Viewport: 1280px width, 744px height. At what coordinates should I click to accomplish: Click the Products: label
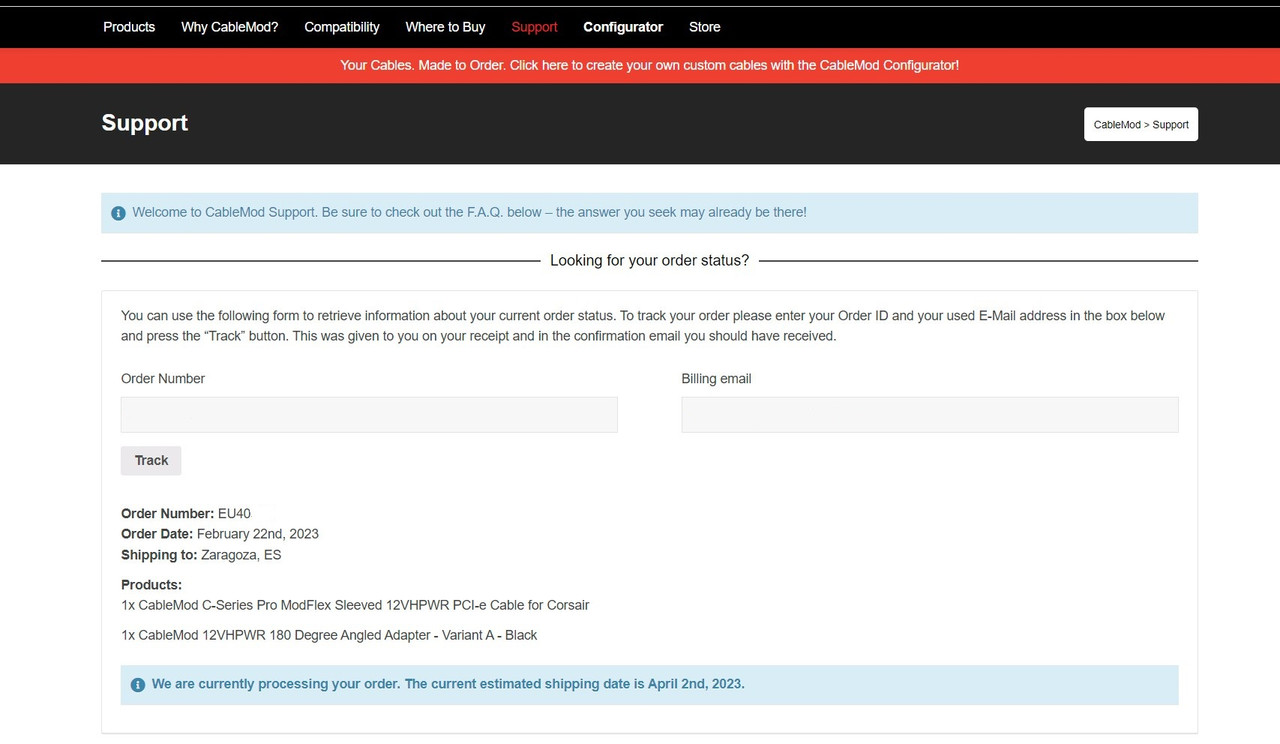click(151, 585)
